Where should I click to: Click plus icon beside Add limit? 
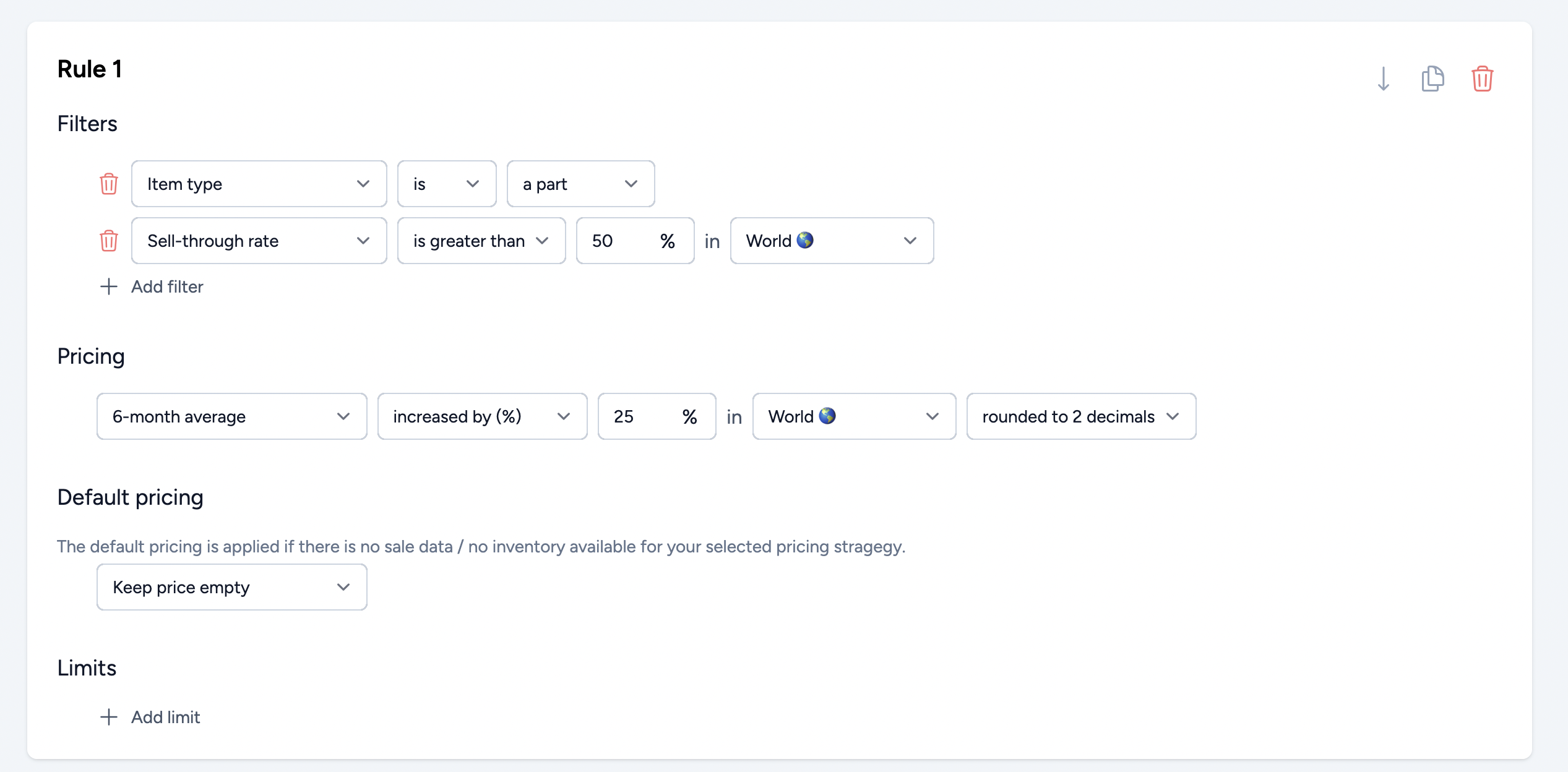pos(109,717)
